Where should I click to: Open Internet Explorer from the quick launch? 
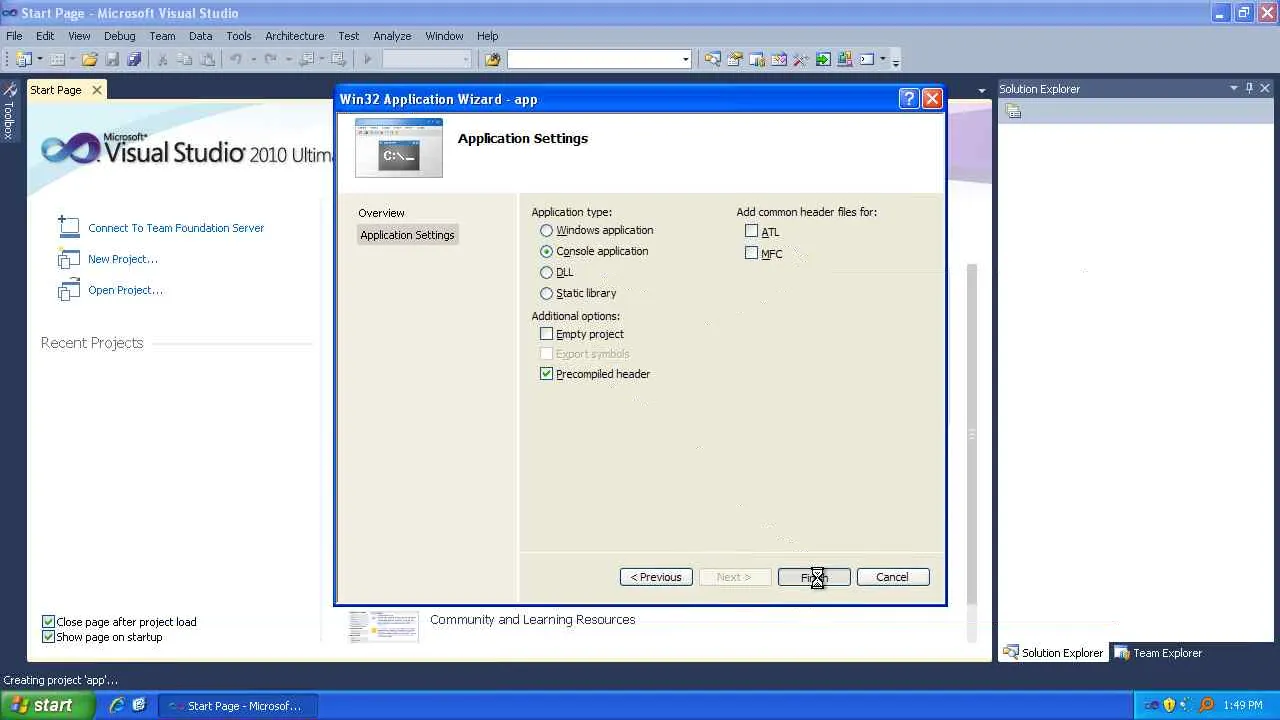coord(117,705)
